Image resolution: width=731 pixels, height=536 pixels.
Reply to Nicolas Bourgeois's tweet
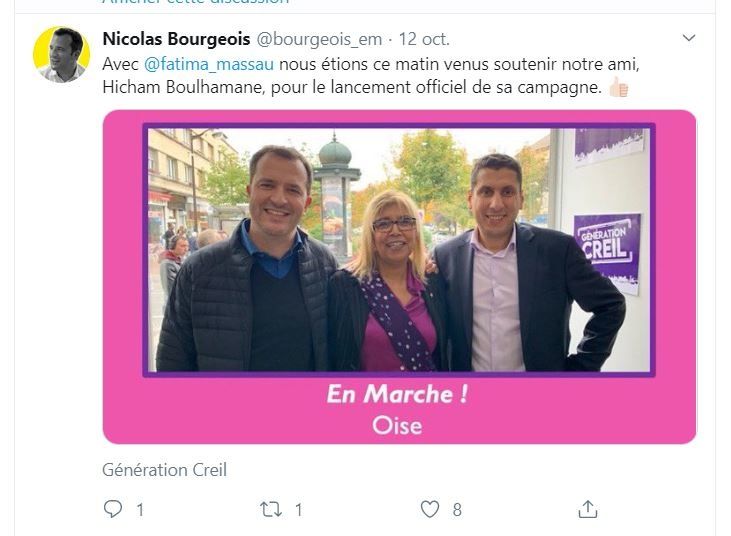pyautogui.click(x=112, y=509)
